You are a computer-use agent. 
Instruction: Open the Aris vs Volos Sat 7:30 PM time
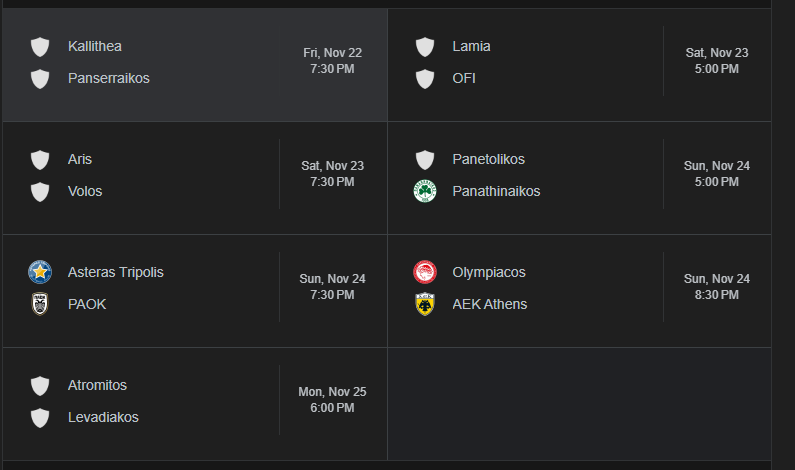[x=333, y=174]
